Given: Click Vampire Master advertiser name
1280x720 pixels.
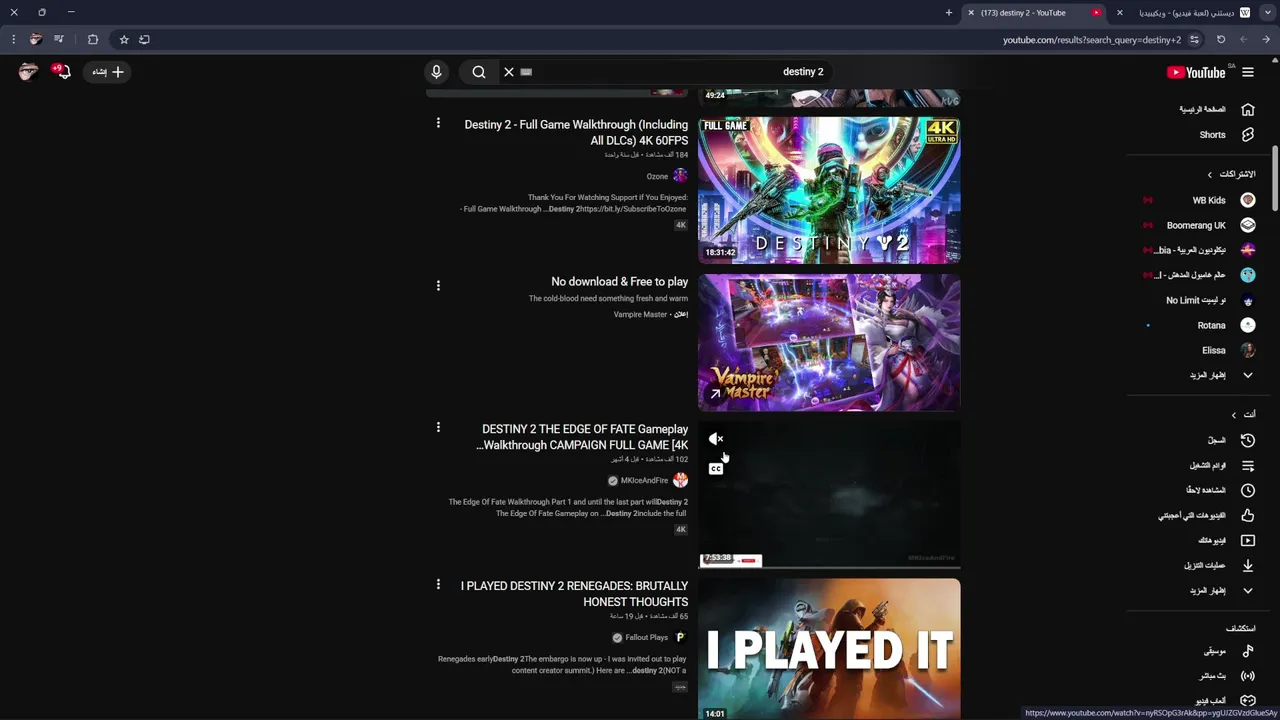Looking at the screenshot, I should [x=640, y=314].
